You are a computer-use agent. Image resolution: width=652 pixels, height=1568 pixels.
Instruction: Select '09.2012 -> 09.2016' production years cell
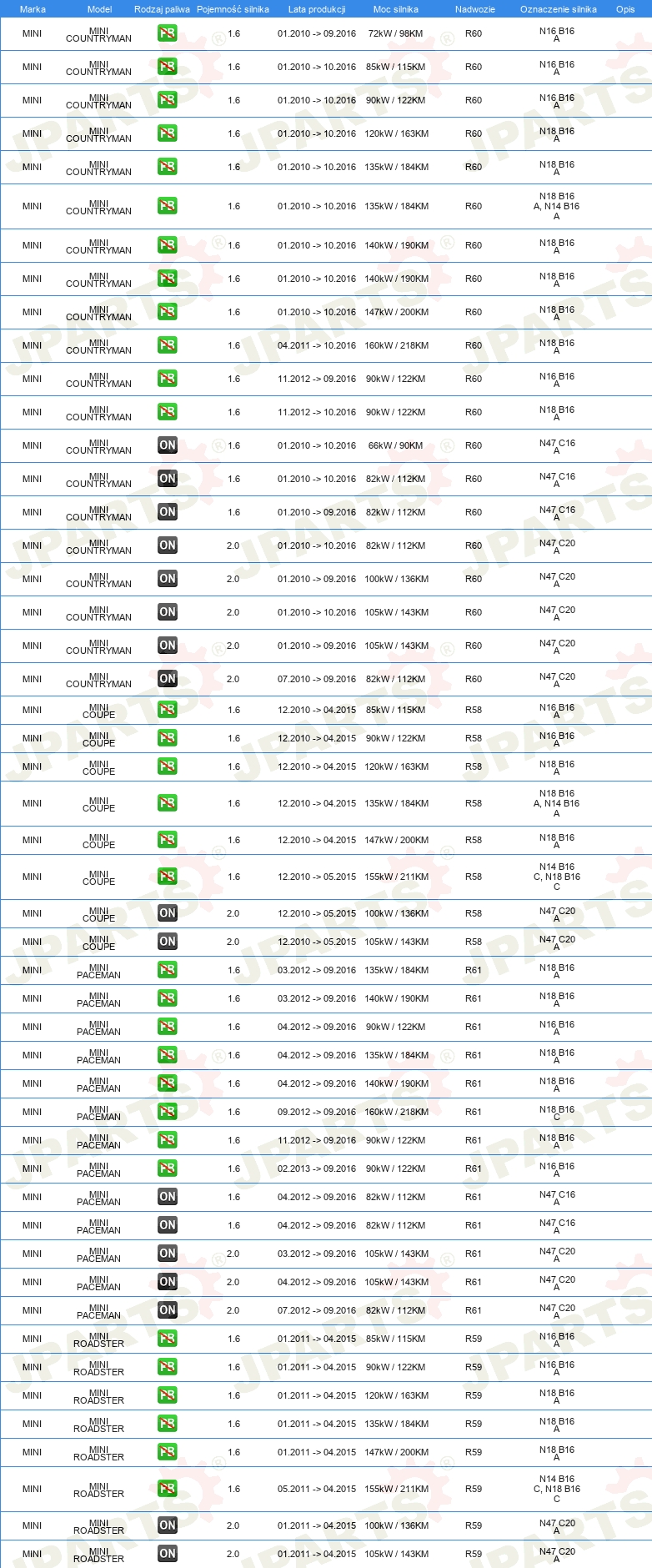tap(317, 1112)
